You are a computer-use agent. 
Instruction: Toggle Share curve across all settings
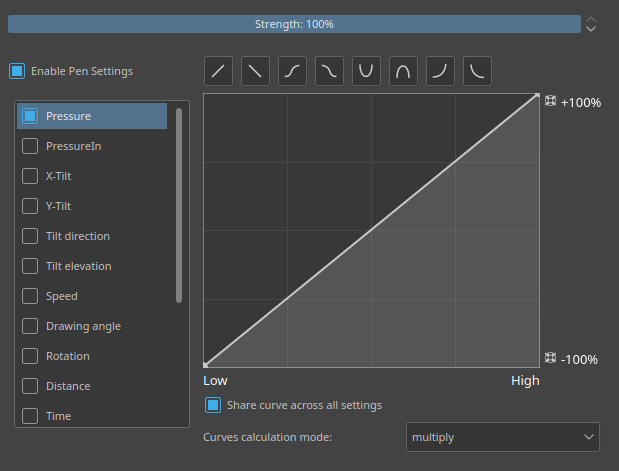(213, 405)
